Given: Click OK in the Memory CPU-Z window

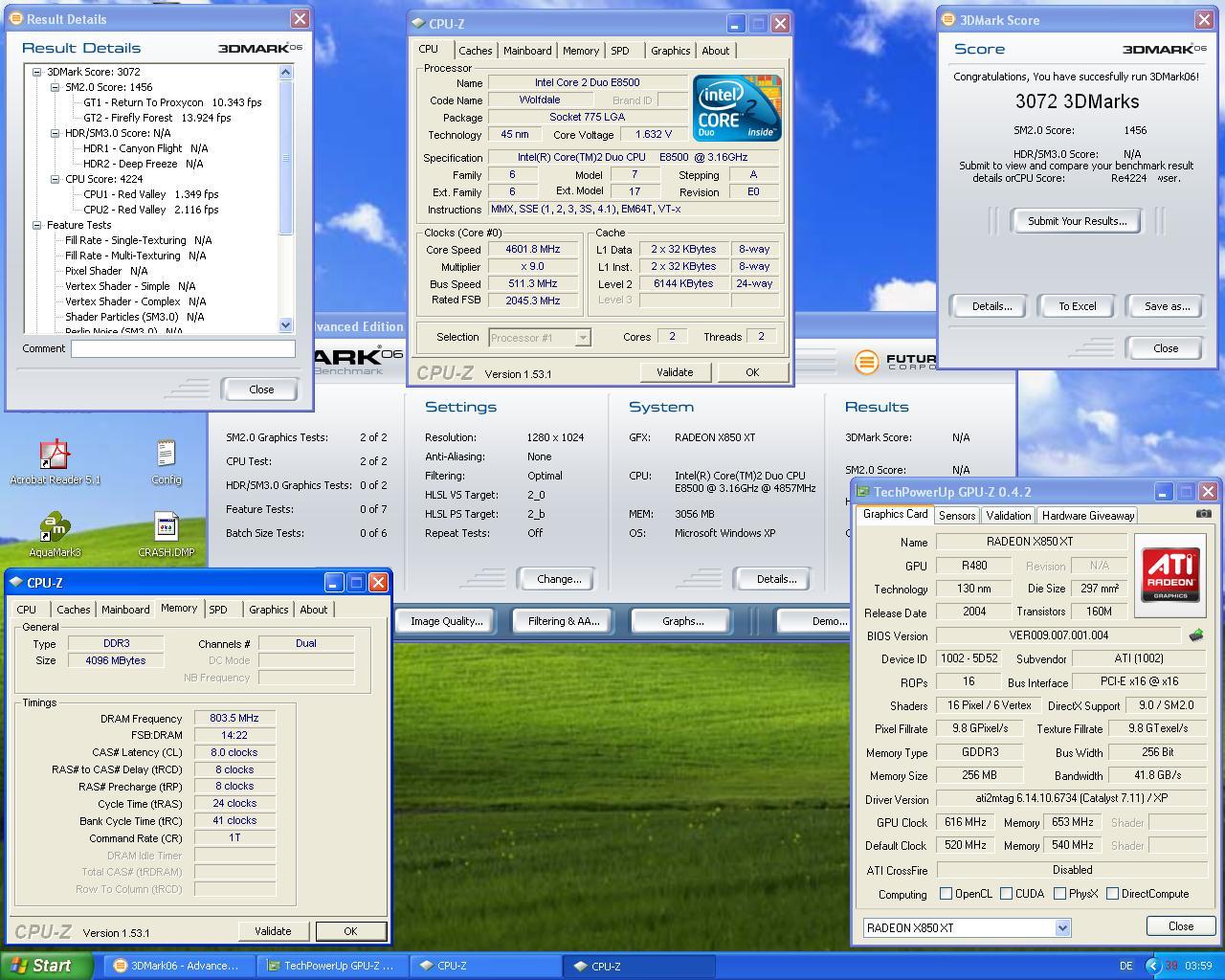Looking at the screenshot, I should pyautogui.click(x=350, y=931).
